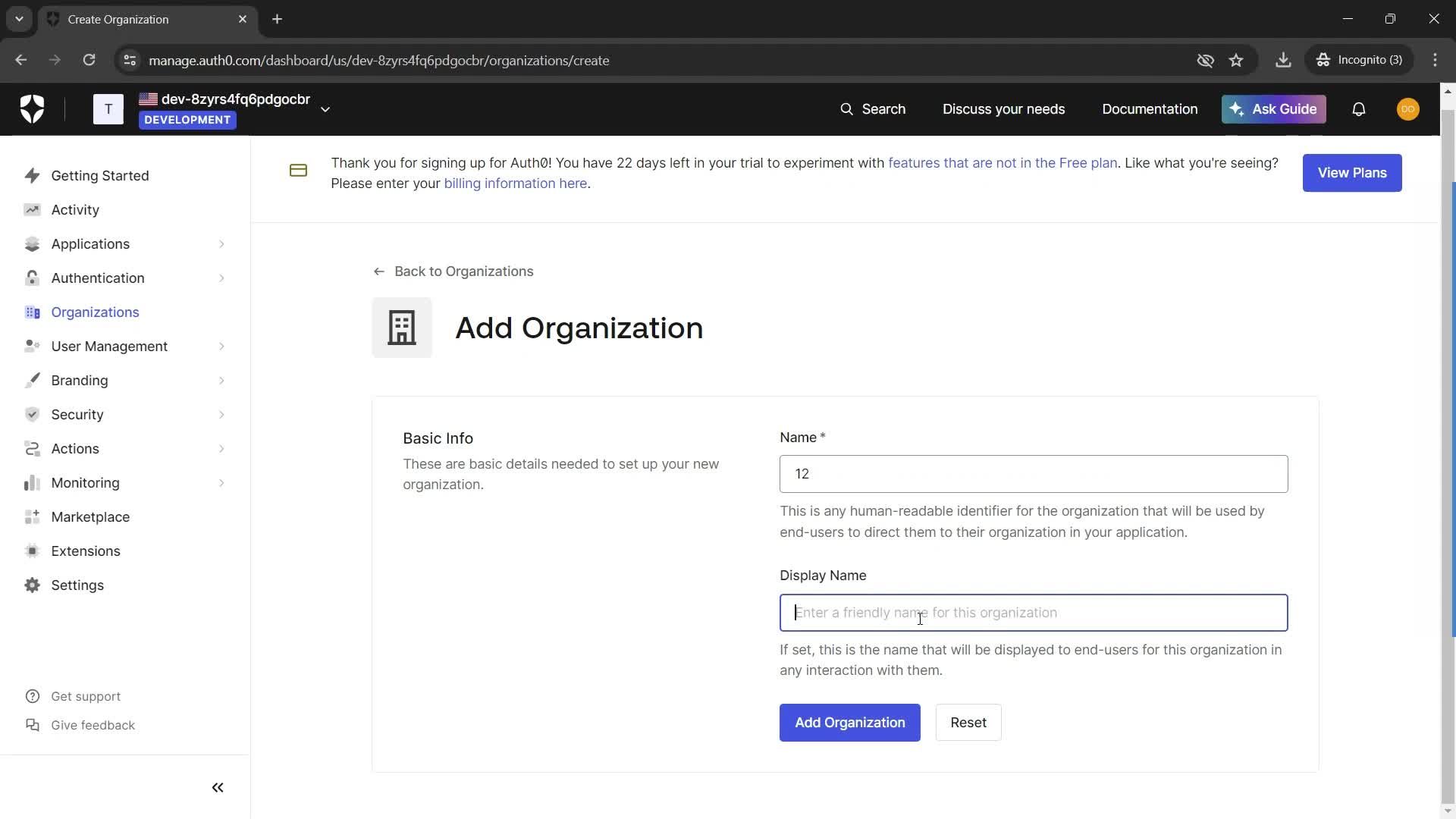
Task: Open features not in the Free plan link
Action: (1003, 163)
